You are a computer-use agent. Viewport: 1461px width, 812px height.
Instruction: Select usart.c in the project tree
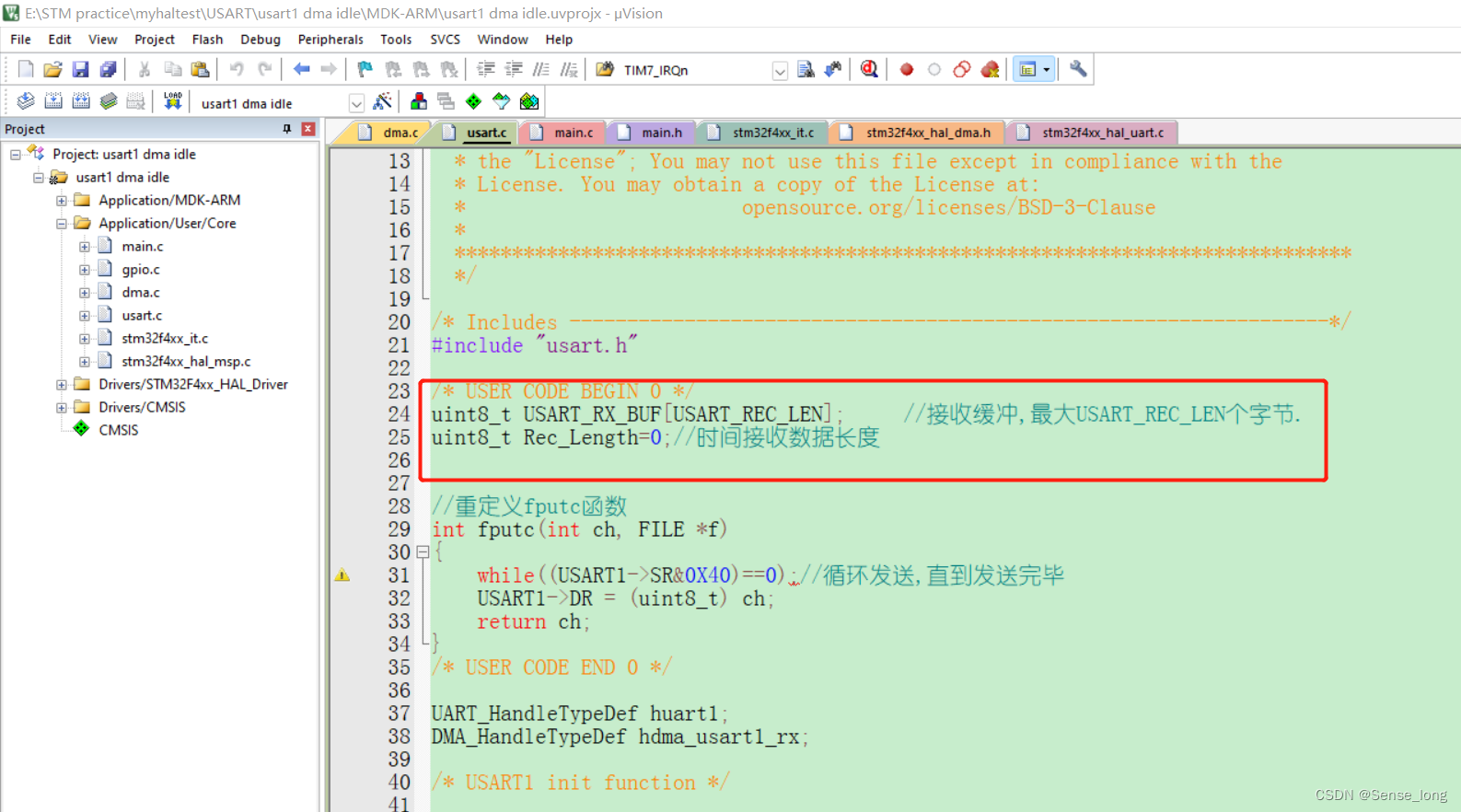[142, 316]
